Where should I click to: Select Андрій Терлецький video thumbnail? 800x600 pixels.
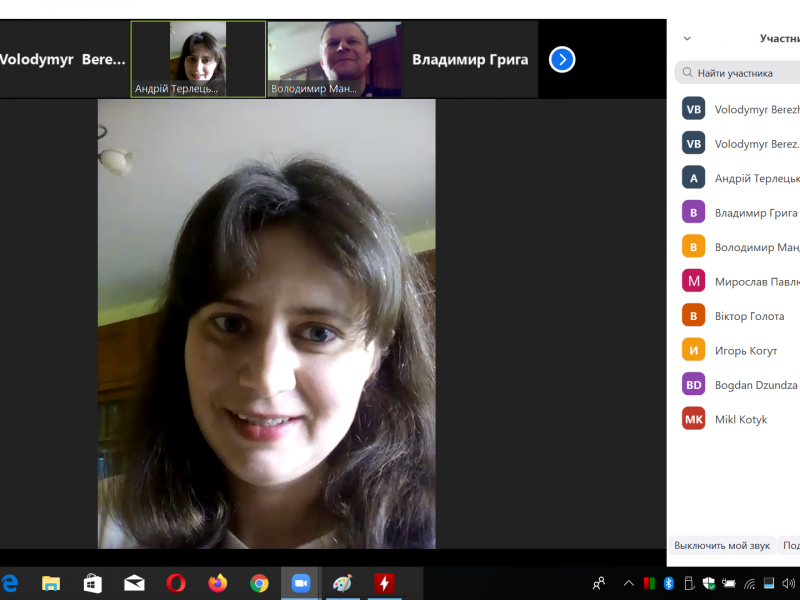pyautogui.click(x=198, y=59)
